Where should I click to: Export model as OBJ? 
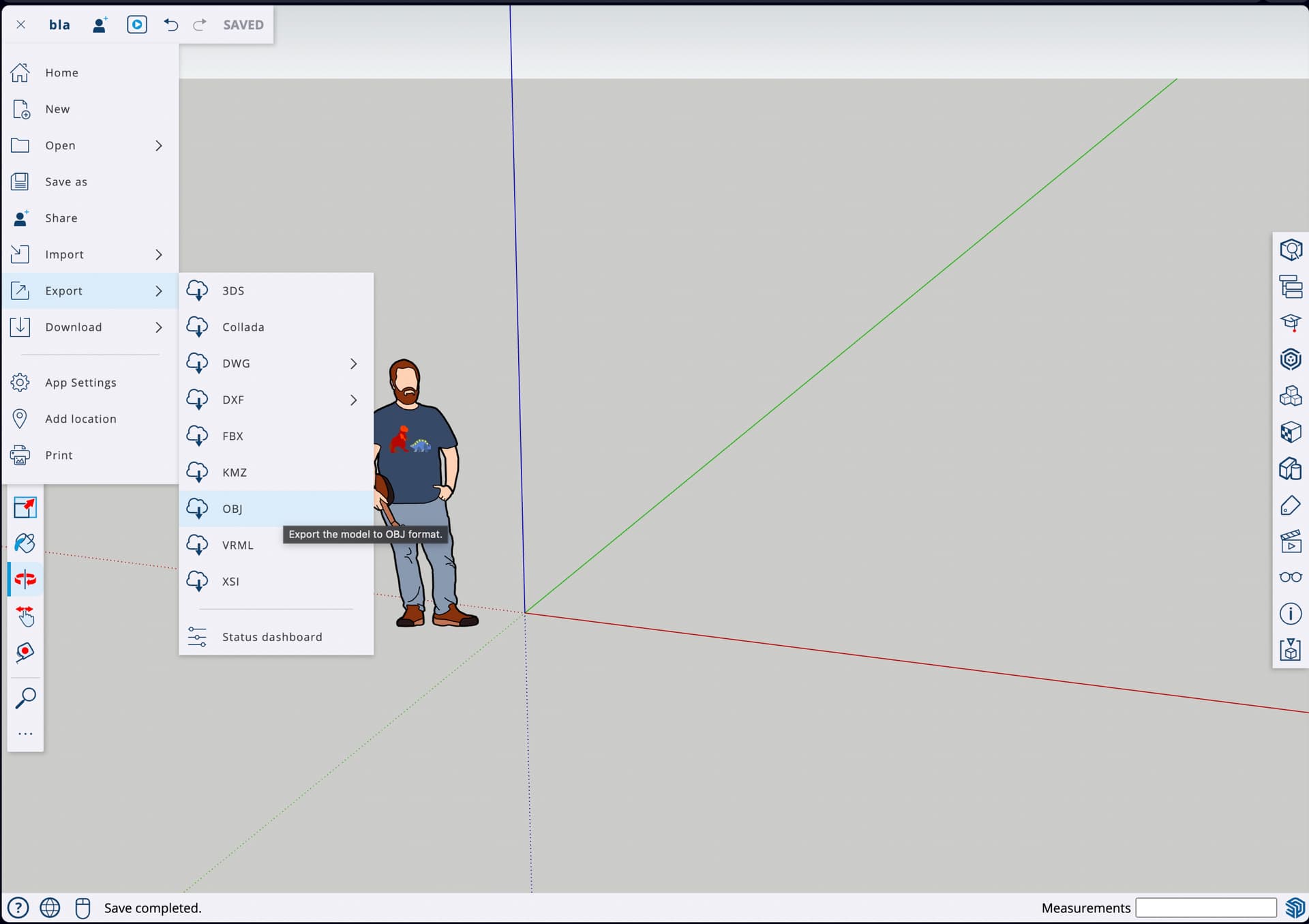pos(232,509)
